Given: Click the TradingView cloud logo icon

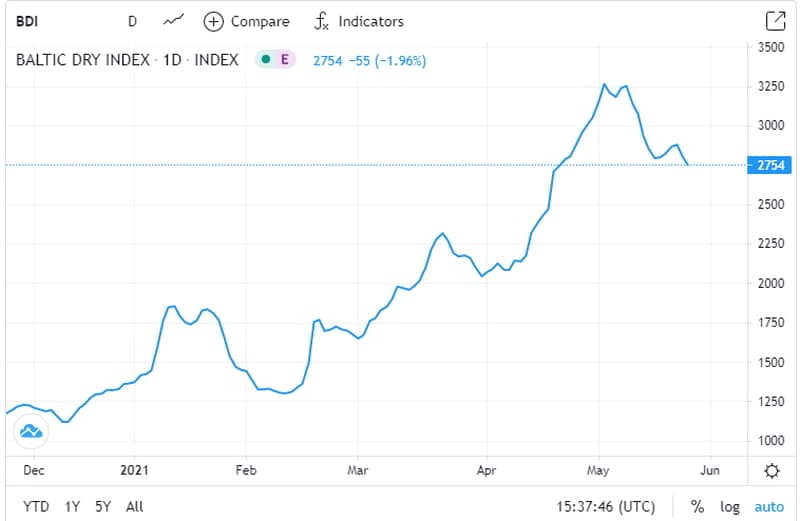Looking at the screenshot, I should coord(31,432).
